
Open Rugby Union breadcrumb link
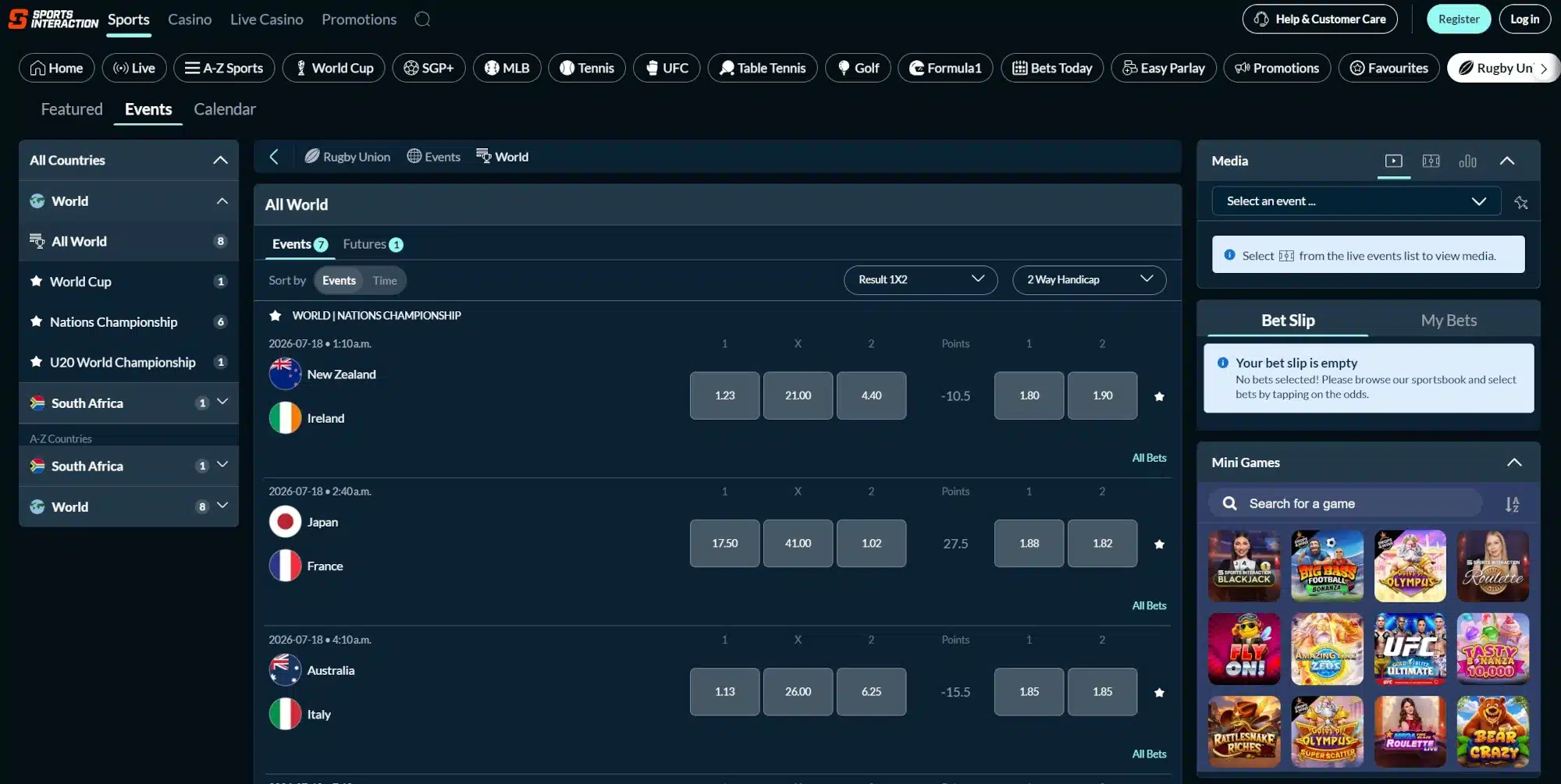pos(347,157)
